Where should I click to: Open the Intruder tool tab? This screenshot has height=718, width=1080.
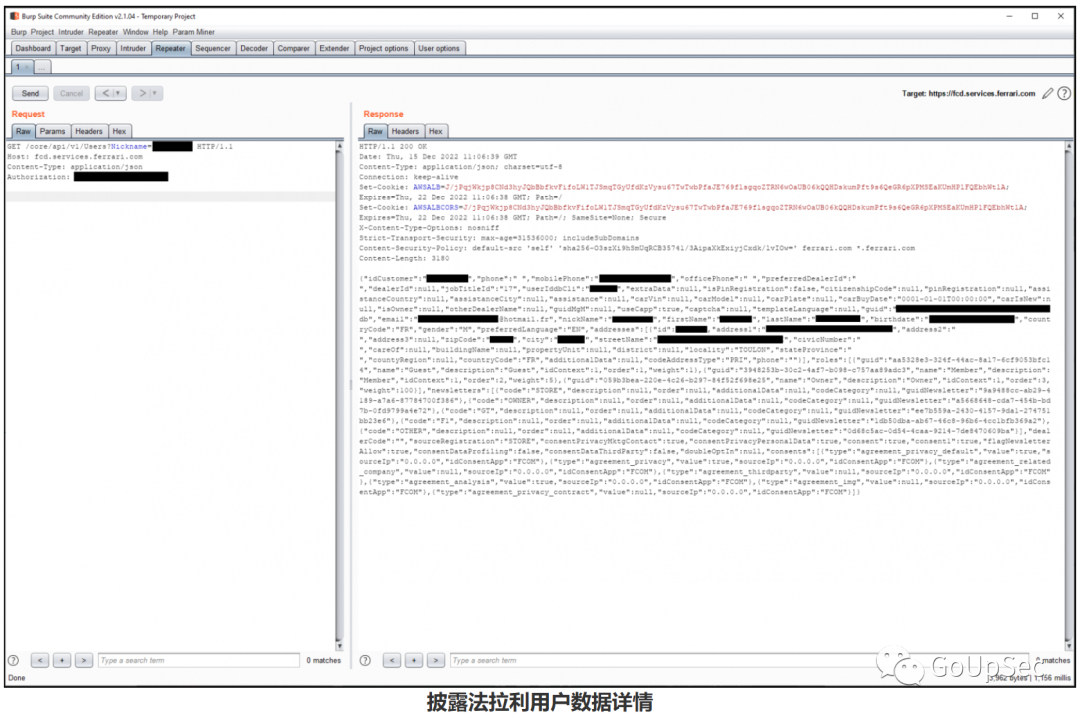[133, 48]
